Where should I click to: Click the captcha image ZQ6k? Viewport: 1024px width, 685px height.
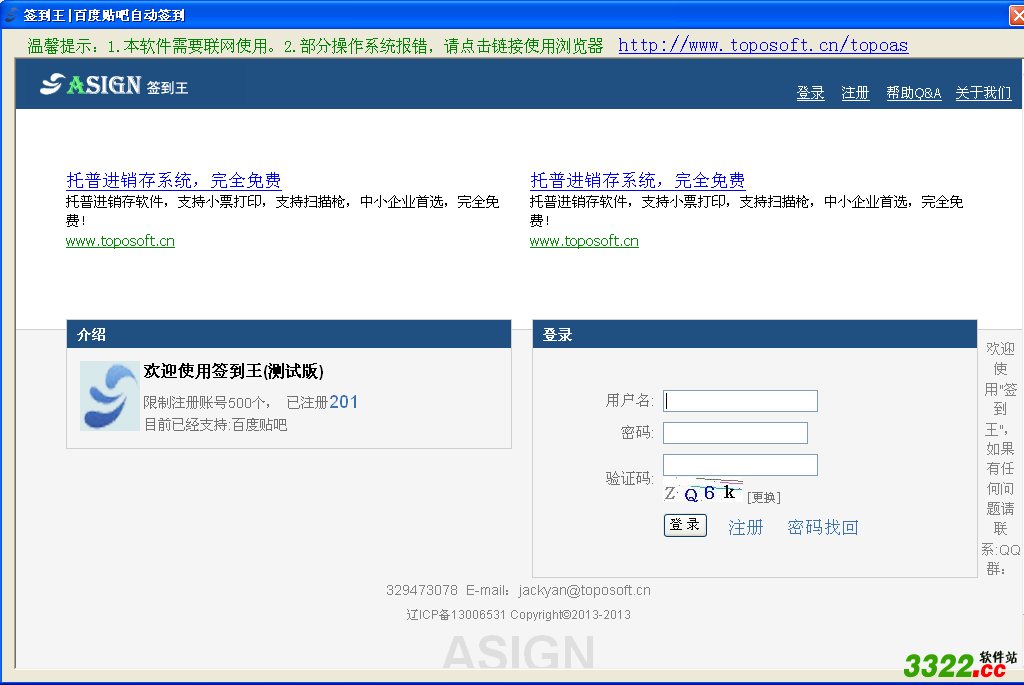703,492
